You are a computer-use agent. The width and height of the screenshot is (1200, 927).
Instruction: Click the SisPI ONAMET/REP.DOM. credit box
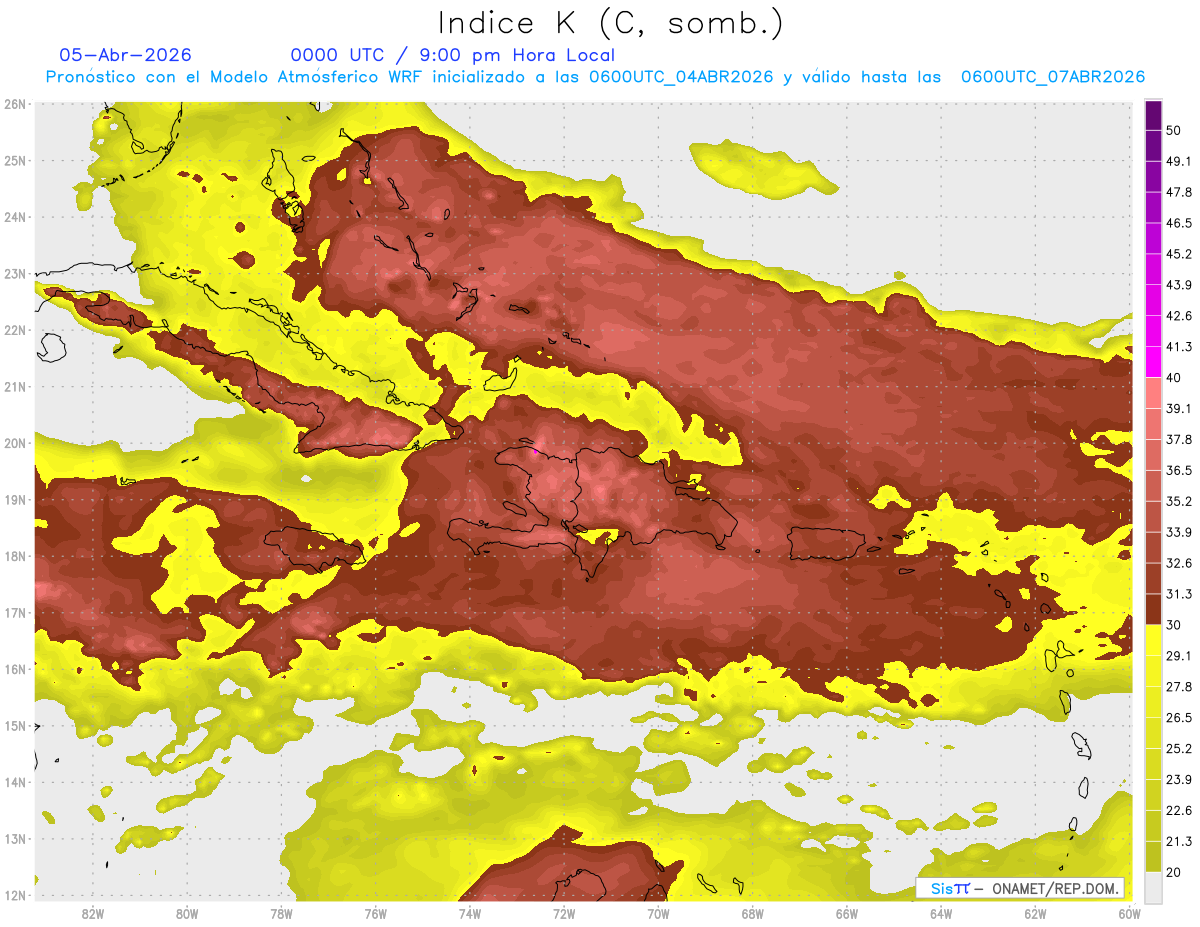point(1021,888)
